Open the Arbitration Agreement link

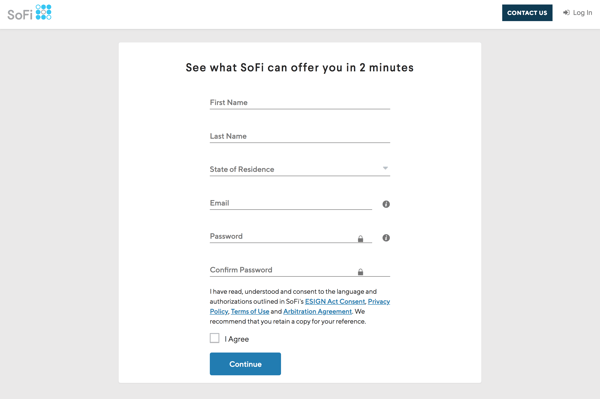pyautogui.click(x=317, y=311)
